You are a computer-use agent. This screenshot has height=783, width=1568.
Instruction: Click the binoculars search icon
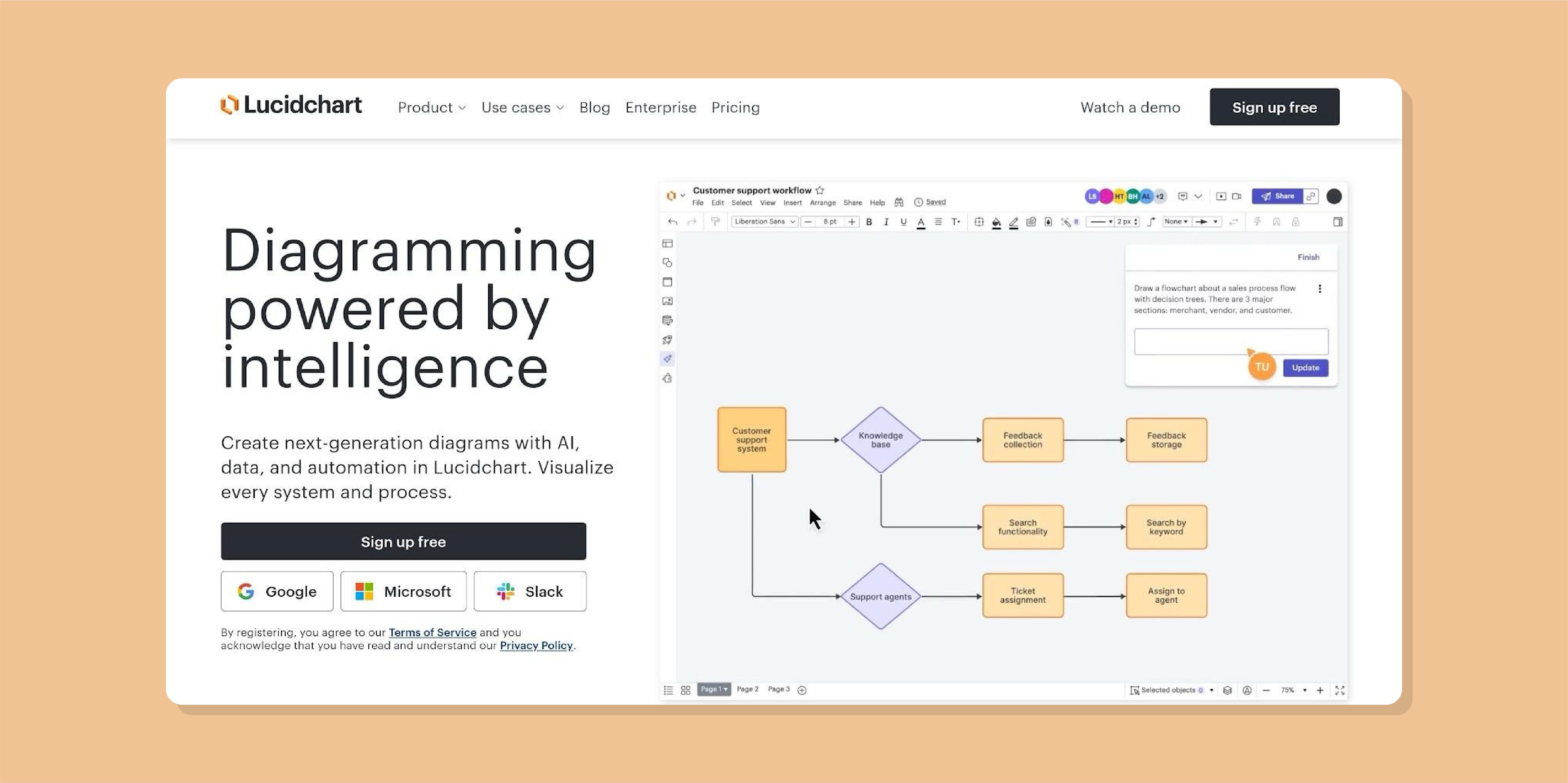(898, 202)
